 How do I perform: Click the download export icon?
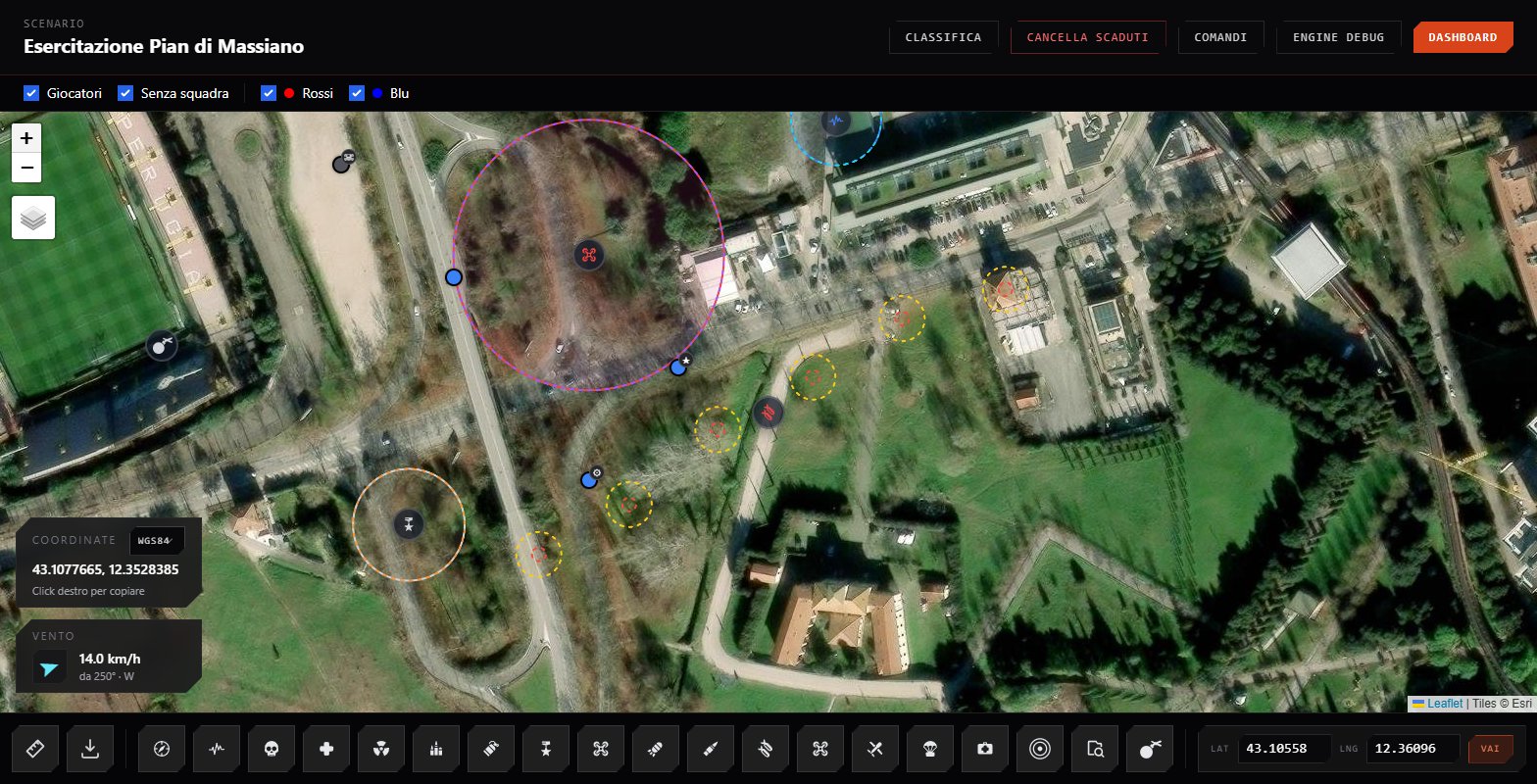click(90, 749)
